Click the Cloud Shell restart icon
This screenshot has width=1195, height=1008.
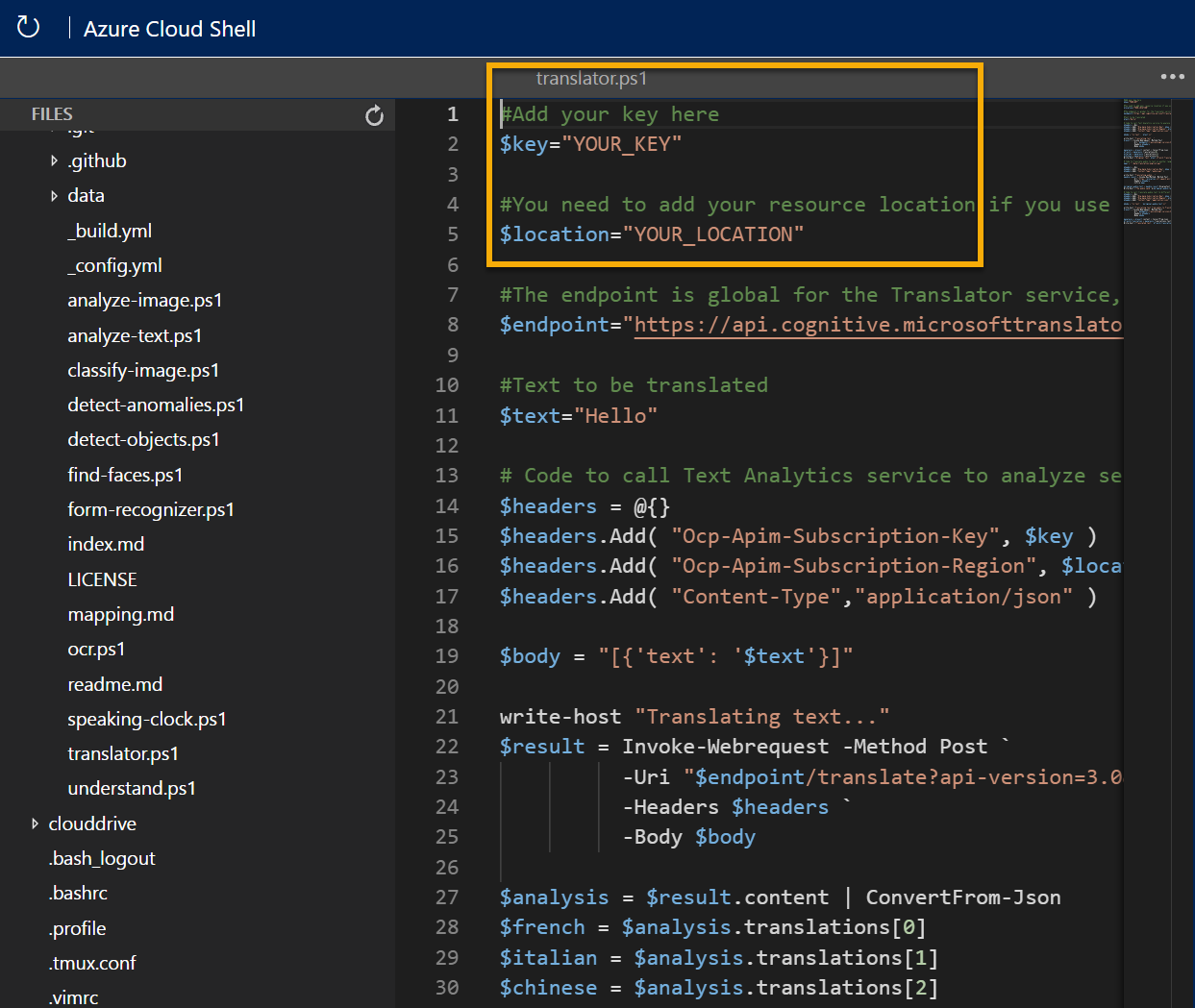point(29,27)
